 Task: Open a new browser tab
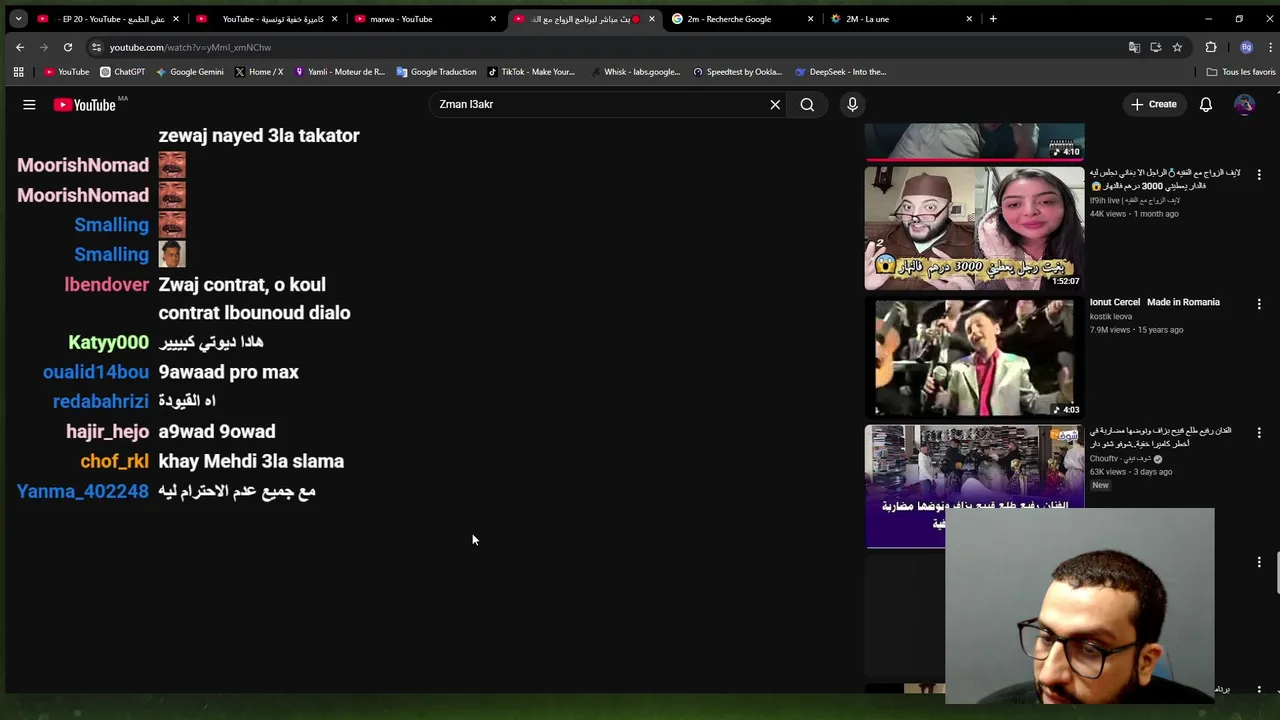[993, 18]
